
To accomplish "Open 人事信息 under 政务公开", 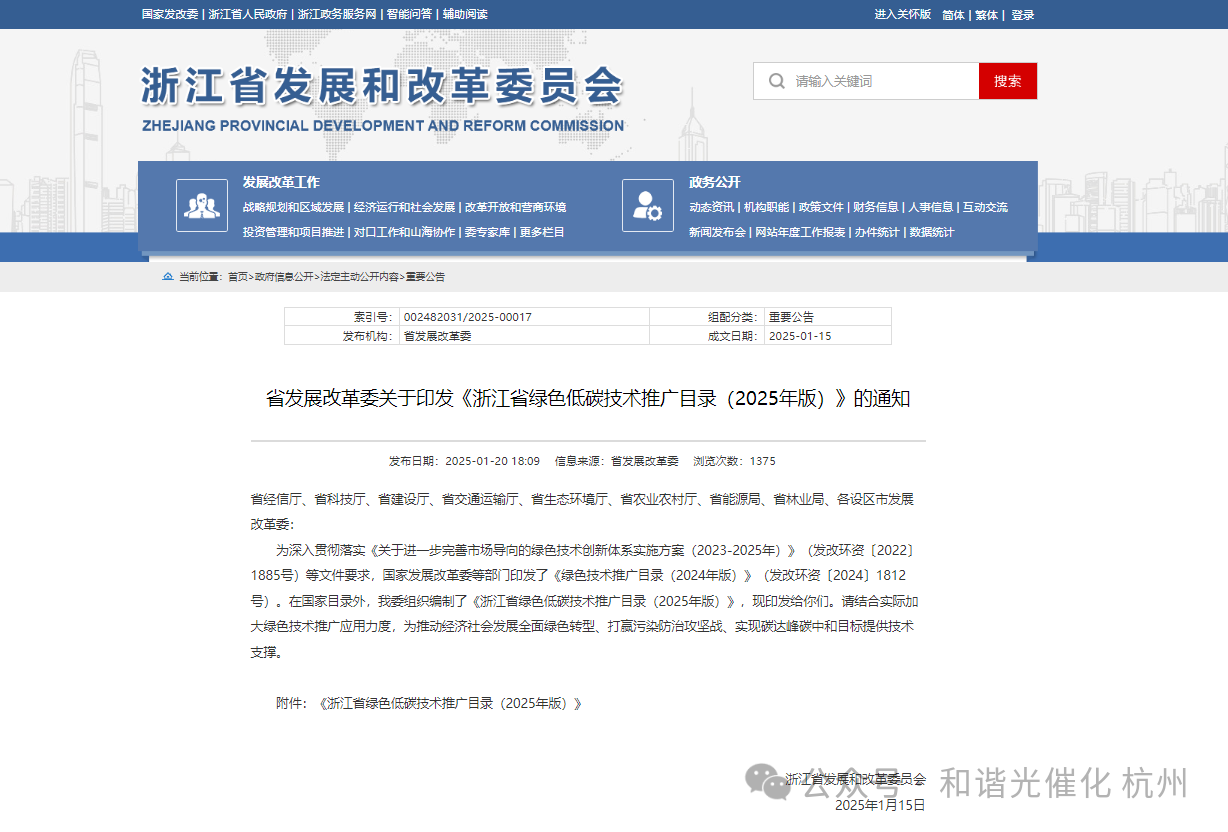I will coord(931,207).
